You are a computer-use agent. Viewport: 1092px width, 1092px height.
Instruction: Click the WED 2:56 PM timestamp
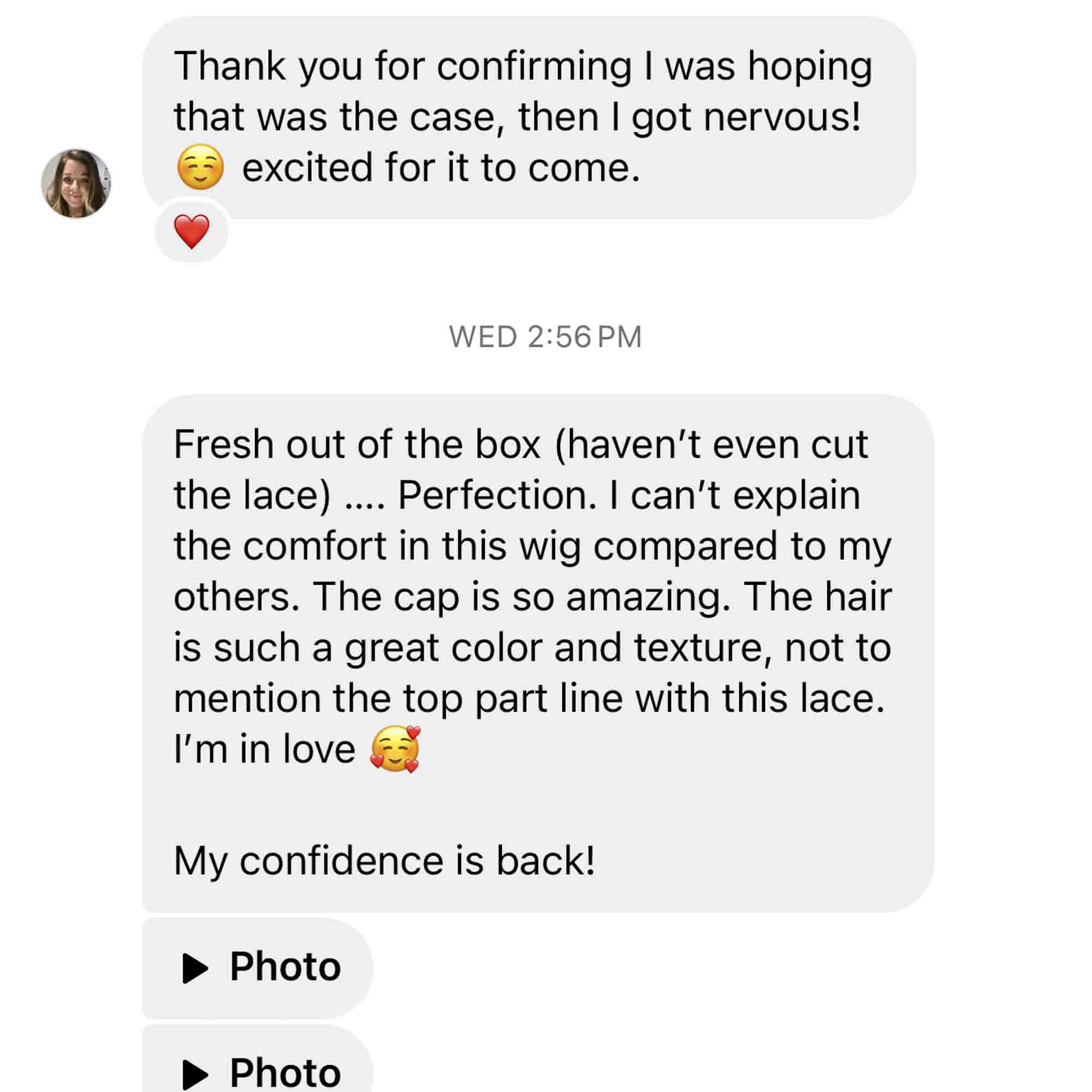click(x=545, y=337)
